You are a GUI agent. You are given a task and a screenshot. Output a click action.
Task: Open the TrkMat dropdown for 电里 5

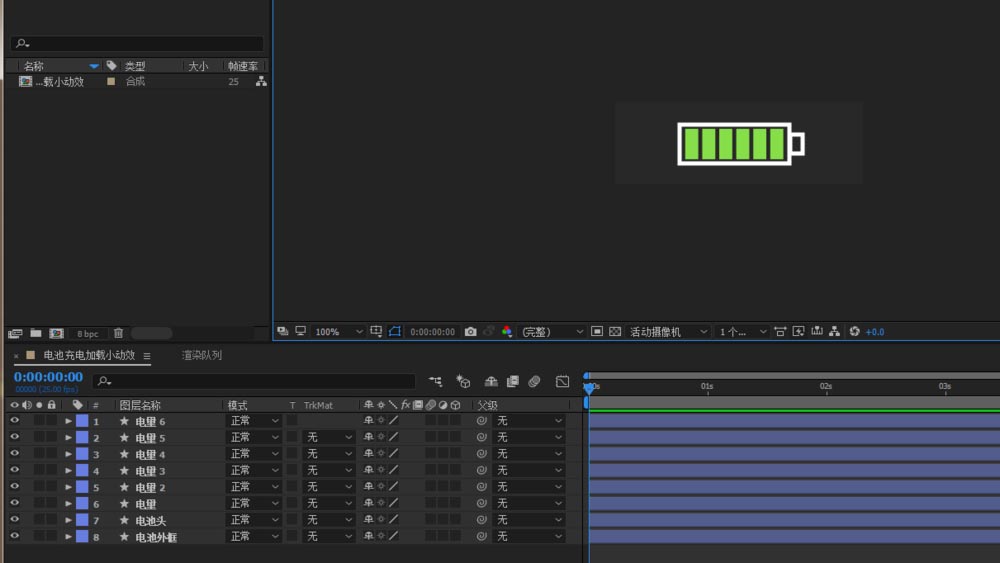point(328,437)
